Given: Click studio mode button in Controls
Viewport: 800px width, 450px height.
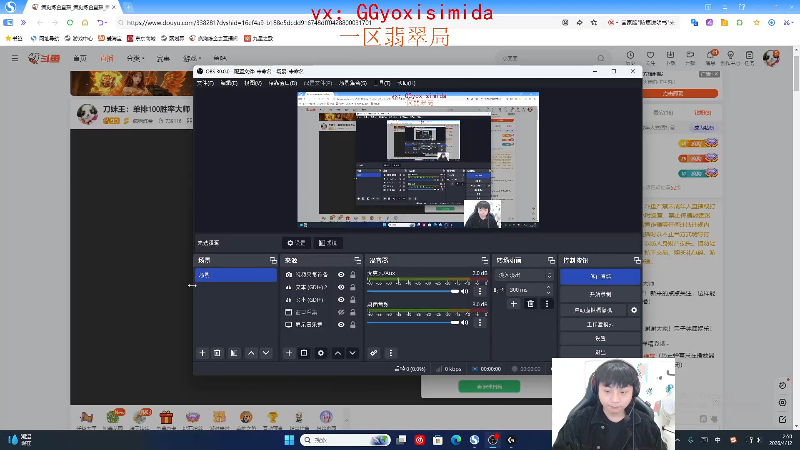Looking at the screenshot, I should click(600, 324).
